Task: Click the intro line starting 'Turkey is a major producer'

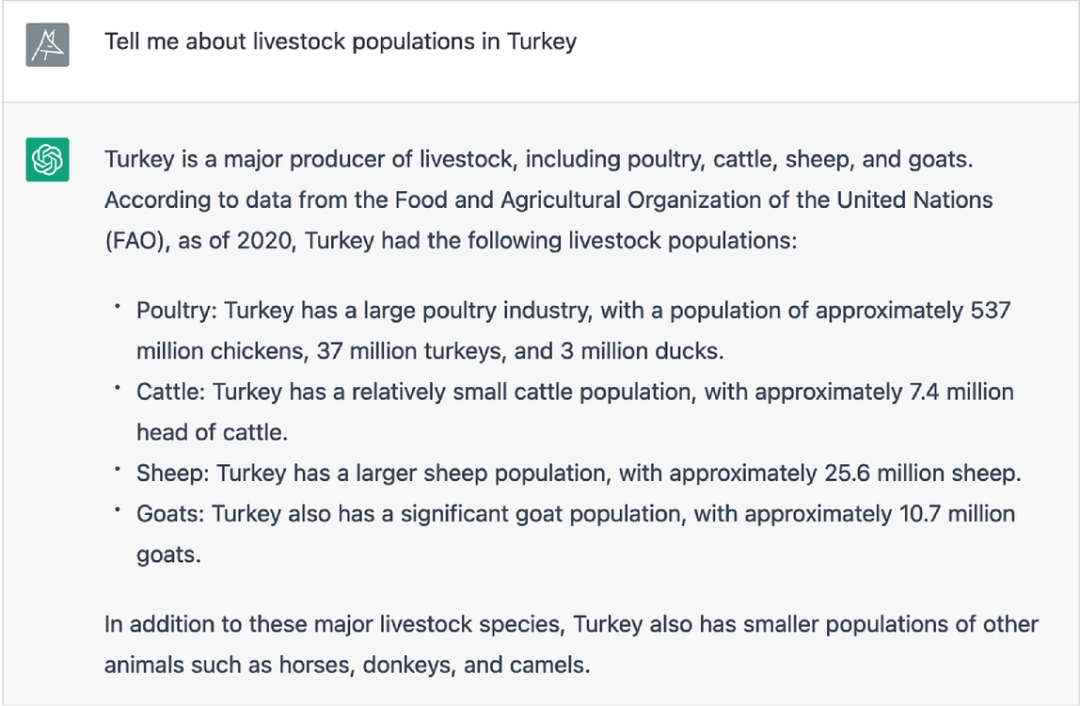Action: [x=539, y=159]
